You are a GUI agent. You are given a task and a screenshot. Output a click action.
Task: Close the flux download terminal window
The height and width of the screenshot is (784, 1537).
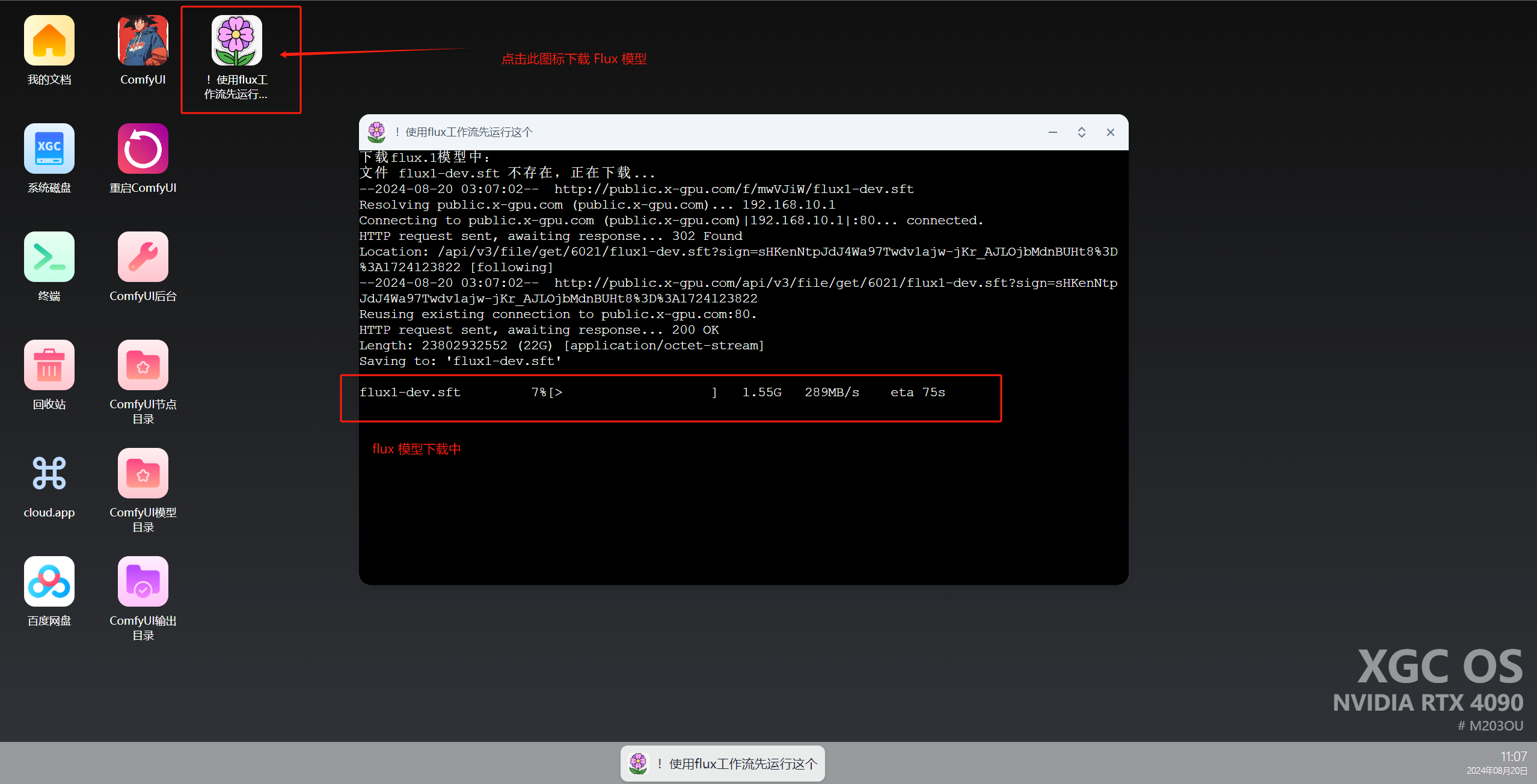pyautogui.click(x=1111, y=132)
